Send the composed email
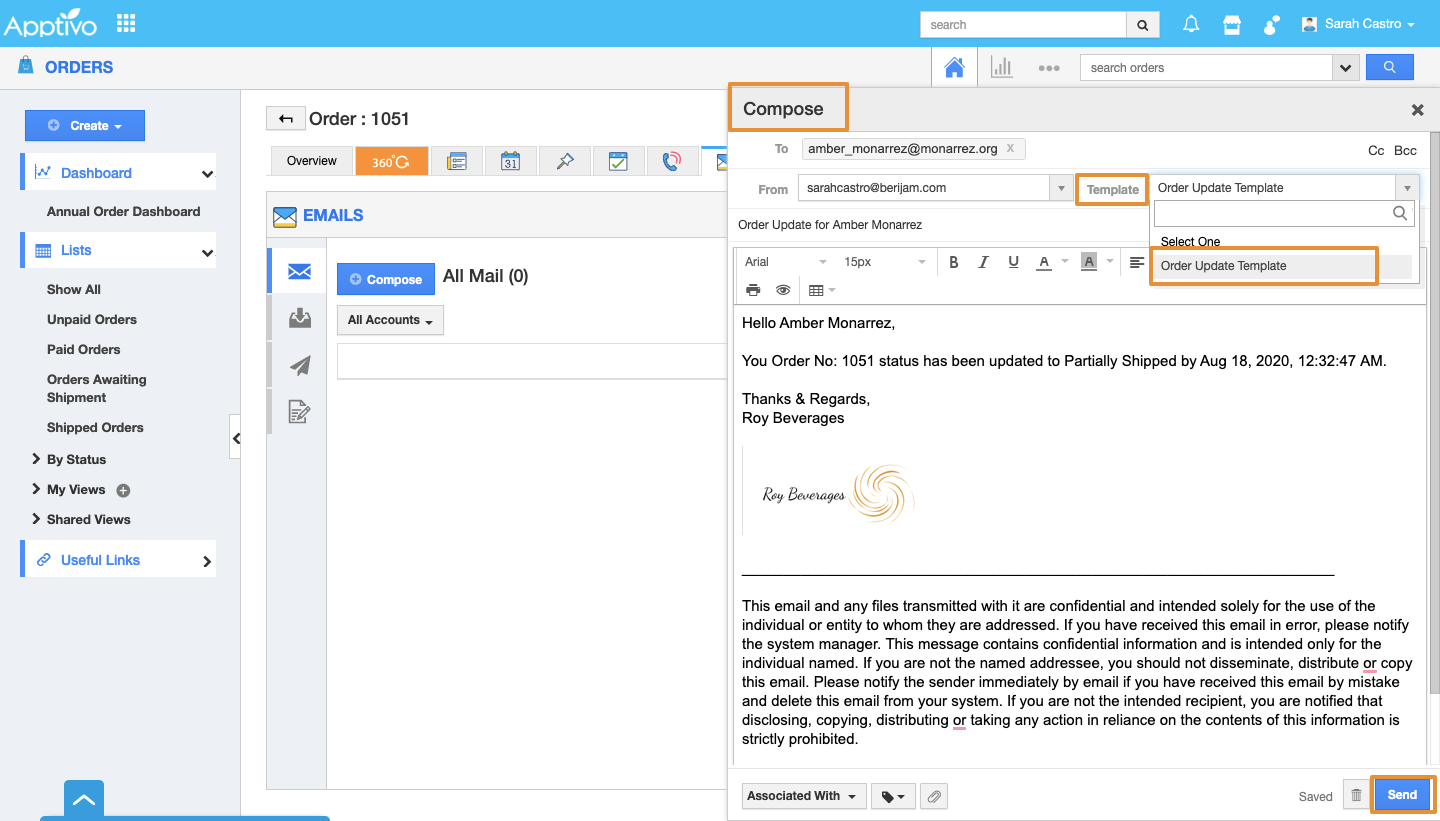Image resolution: width=1440 pixels, height=821 pixels. (x=1401, y=795)
